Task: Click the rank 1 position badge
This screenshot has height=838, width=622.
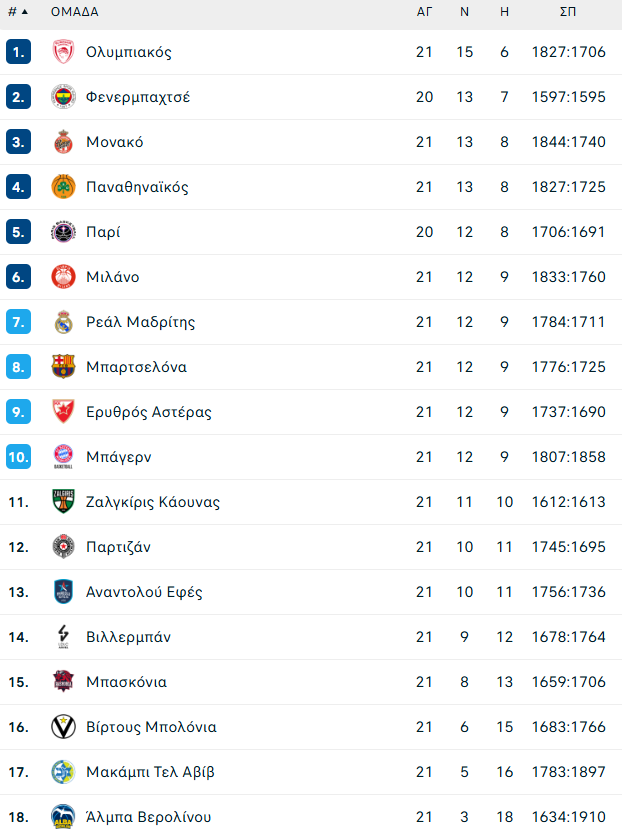Action: pos(18,52)
